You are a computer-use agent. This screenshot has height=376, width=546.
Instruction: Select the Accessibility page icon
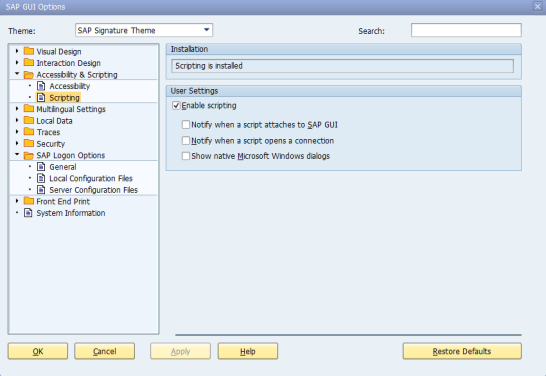click(x=41, y=86)
